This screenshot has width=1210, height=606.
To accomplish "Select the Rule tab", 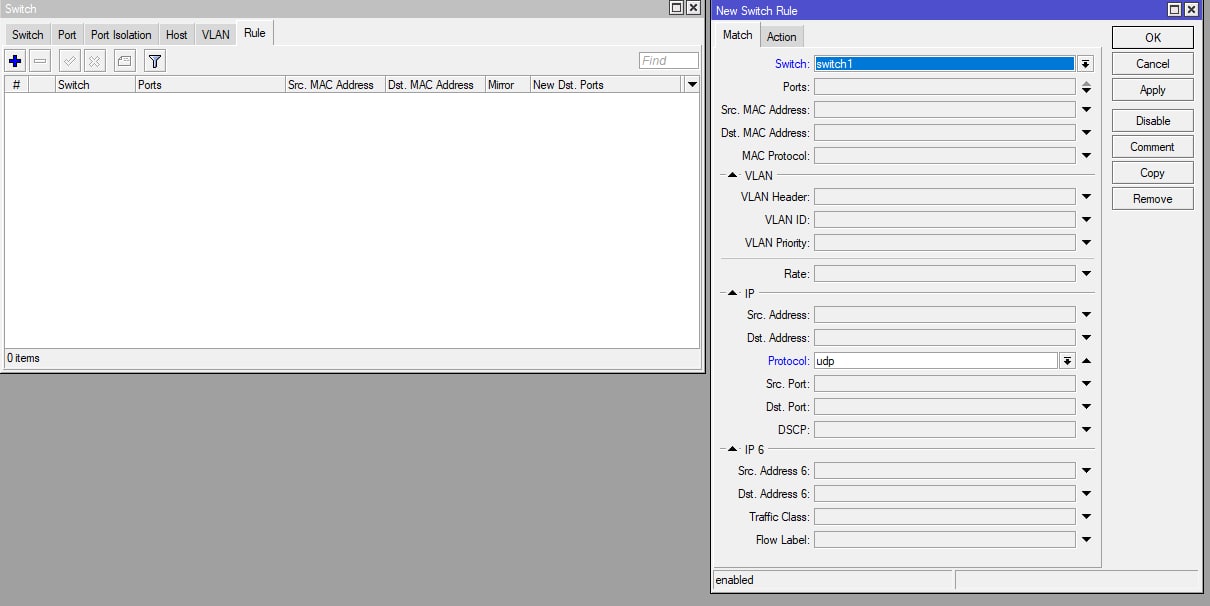I will (x=255, y=34).
